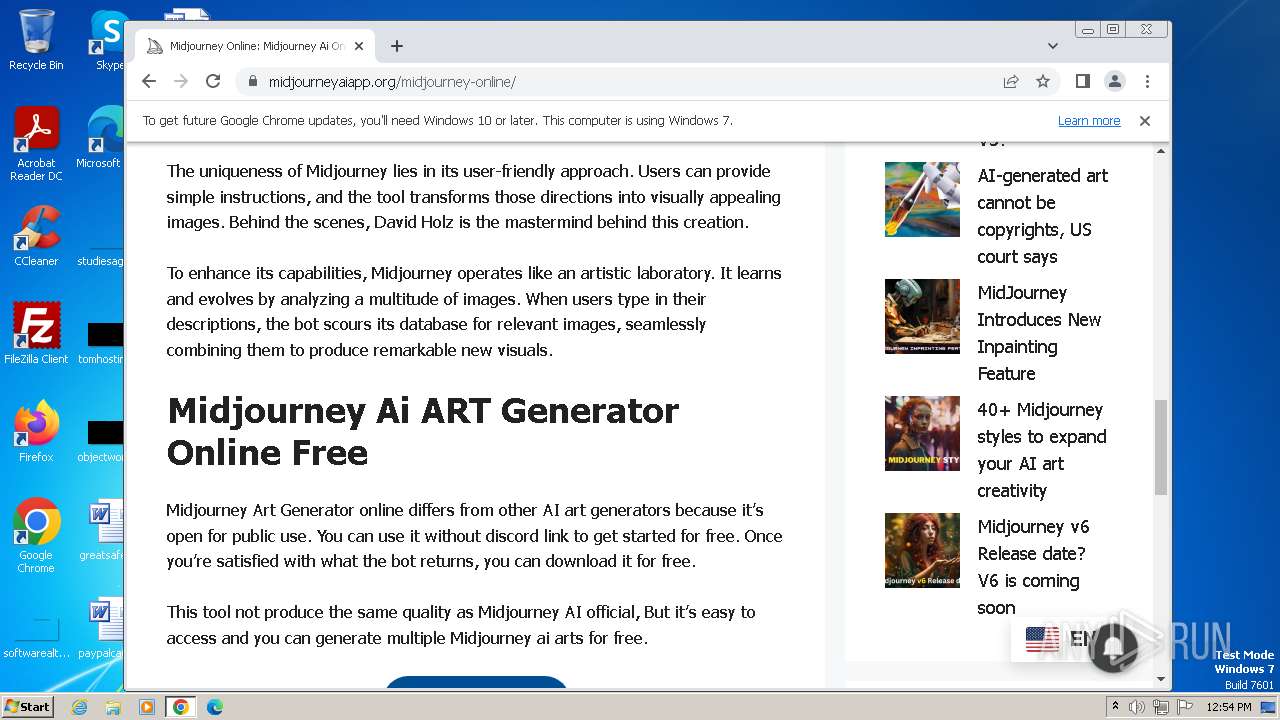This screenshot has height=720, width=1280.
Task: Open the Recycle Bin desktop icon
Action: (36, 40)
